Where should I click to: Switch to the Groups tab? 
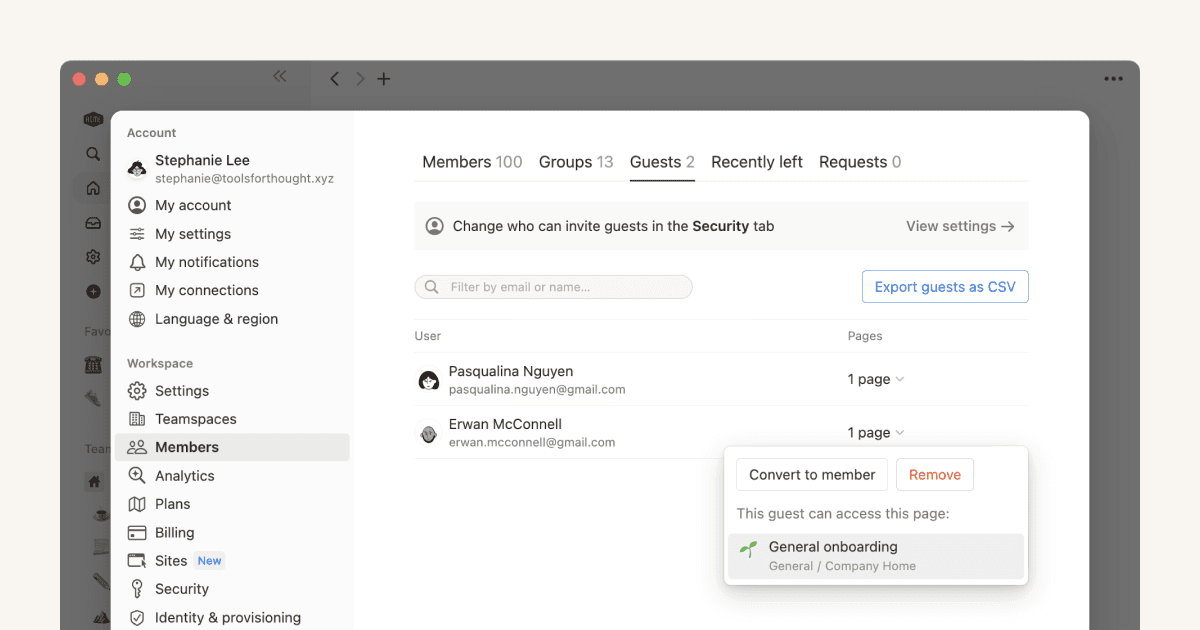click(576, 161)
